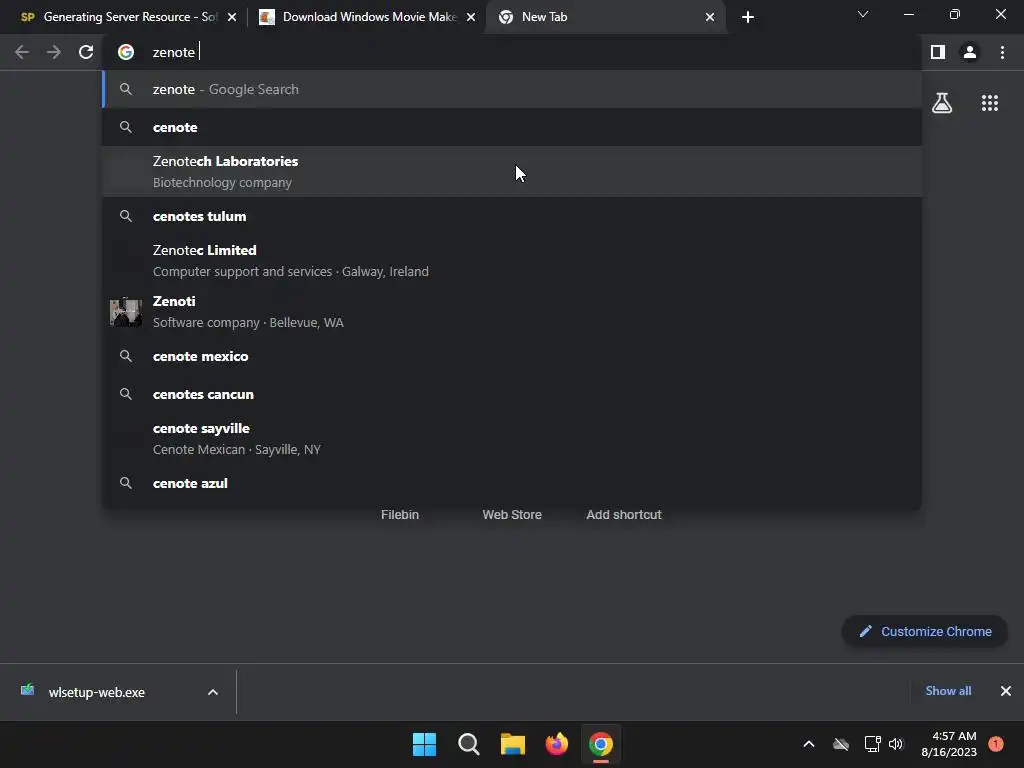Open the Chrome Labs flask icon
The width and height of the screenshot is (1024, 768).
942,103
